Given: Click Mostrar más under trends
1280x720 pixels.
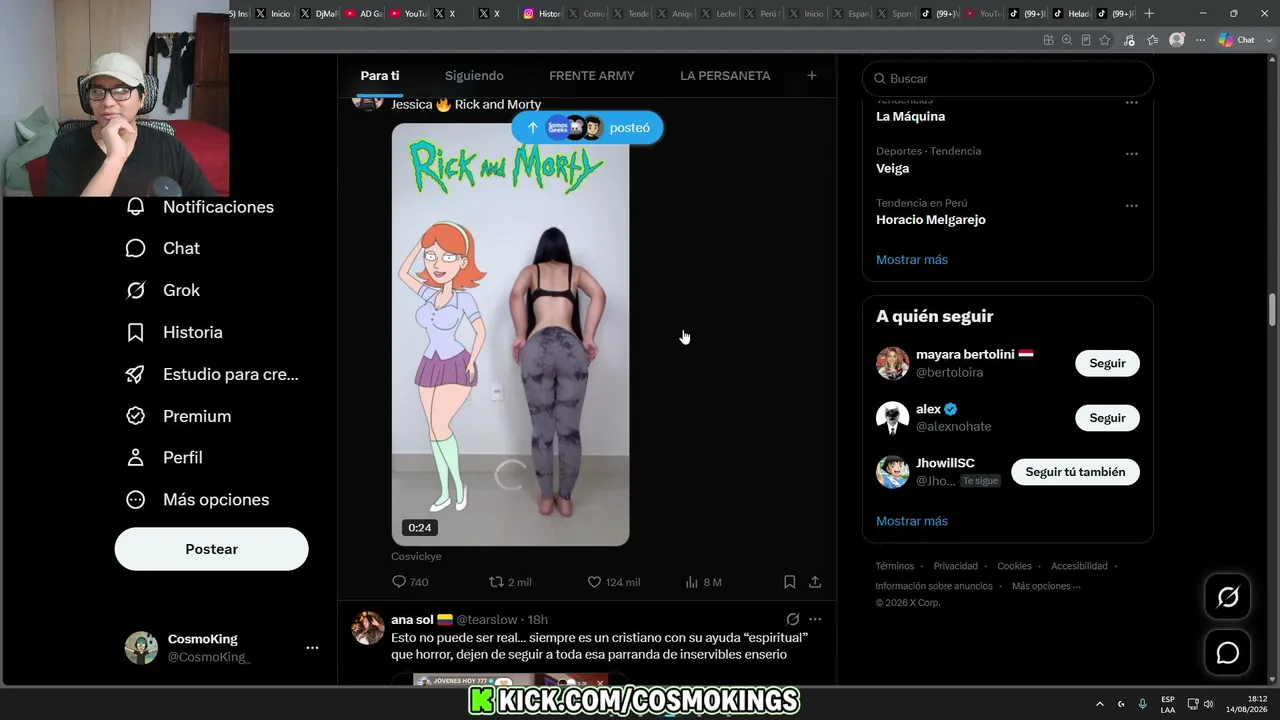Looking at the screenshot, I should (x=912, y=260).
